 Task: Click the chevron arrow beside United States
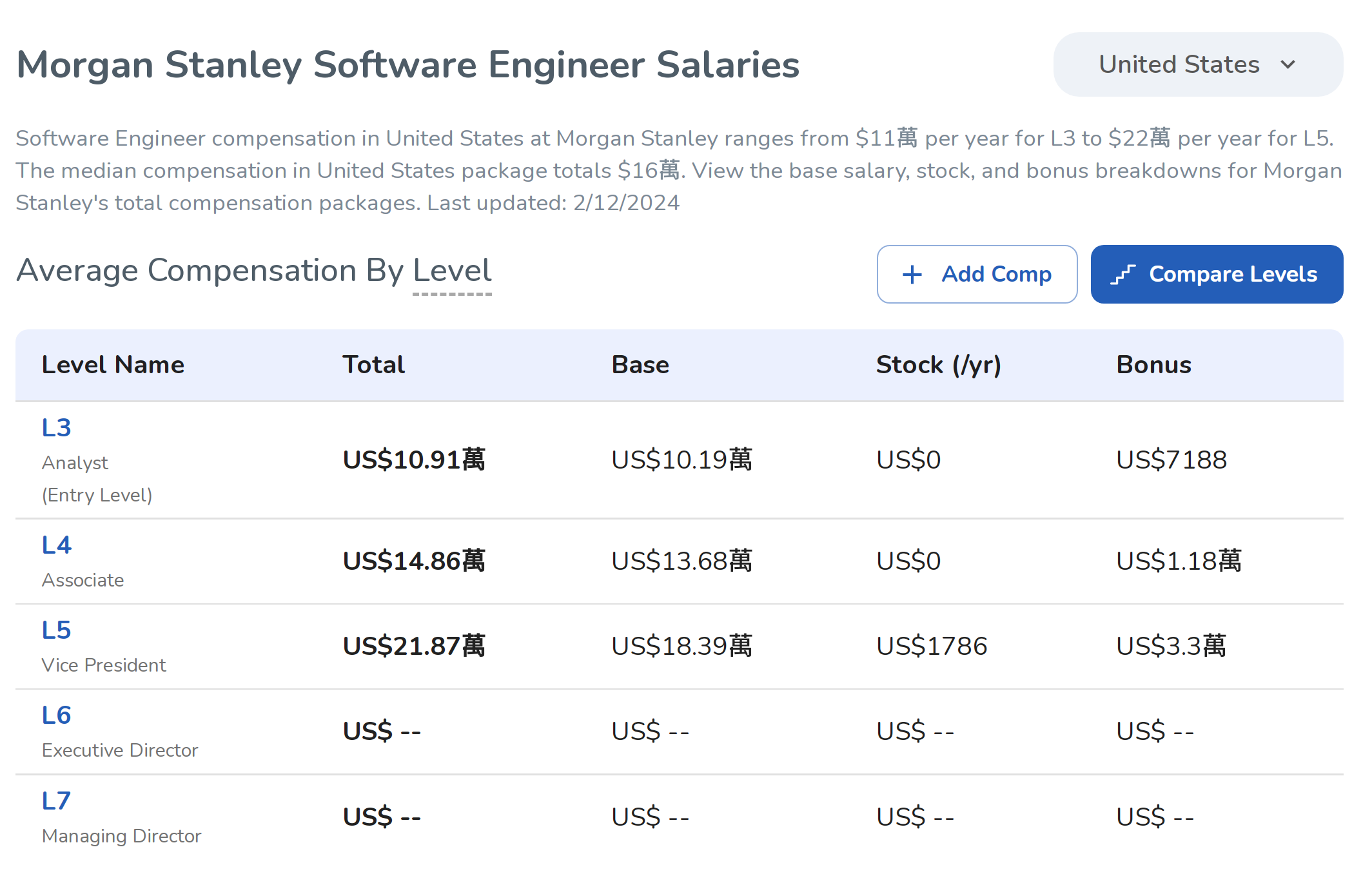point(1288,64)
